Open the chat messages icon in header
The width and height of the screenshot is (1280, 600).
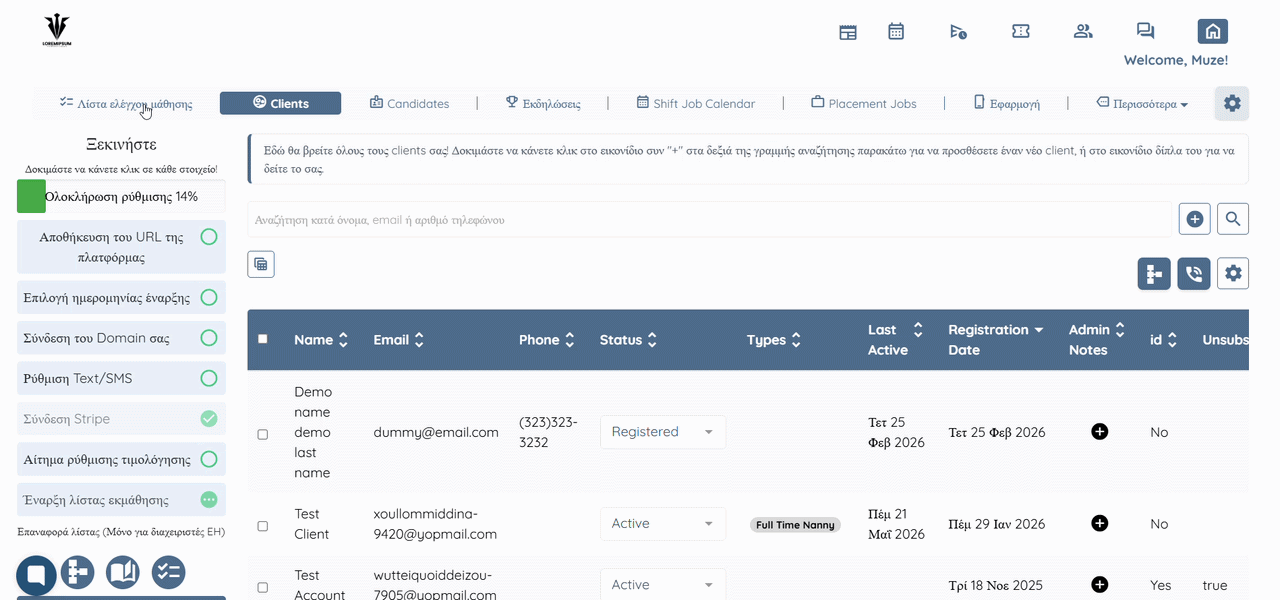(1146, 31)
